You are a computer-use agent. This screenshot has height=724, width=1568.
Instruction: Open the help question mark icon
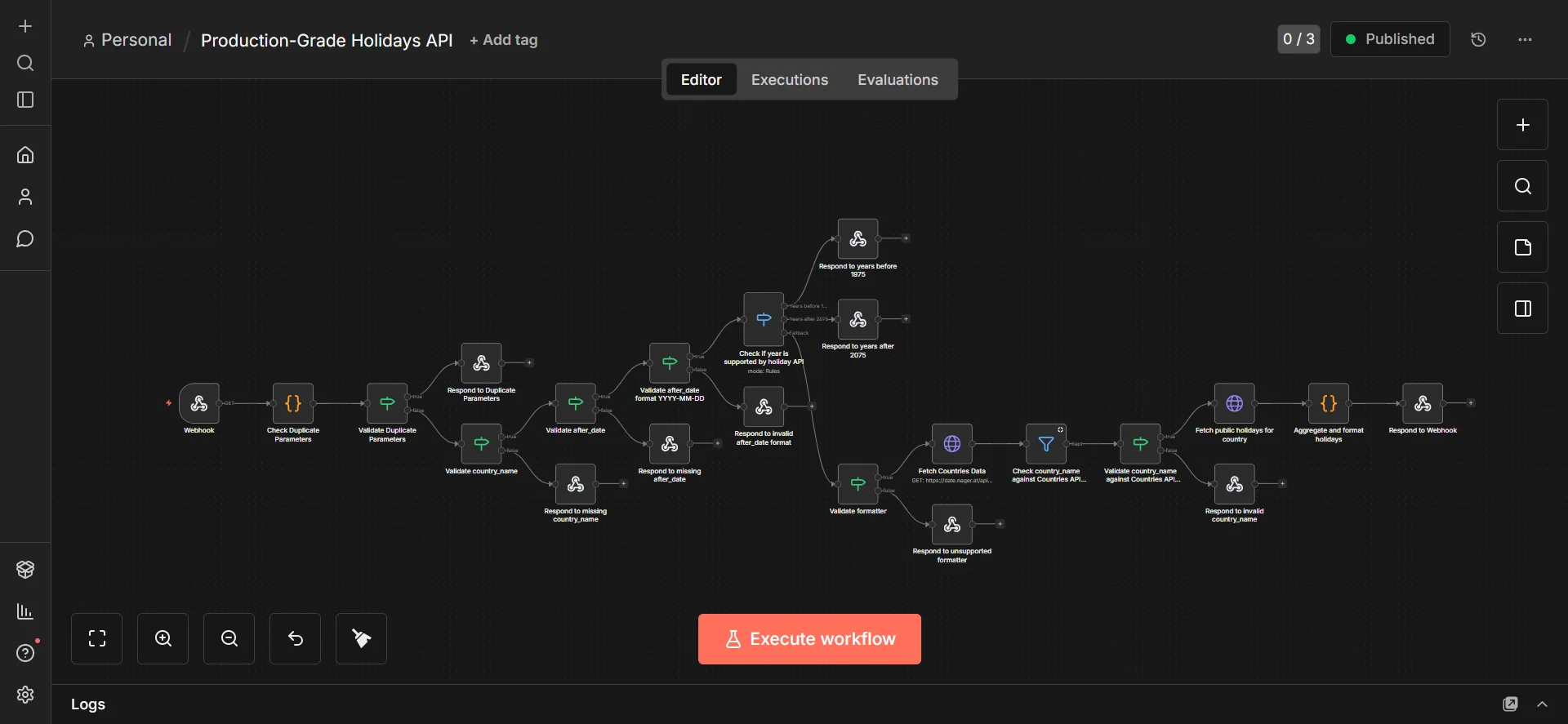click(25, 653)
